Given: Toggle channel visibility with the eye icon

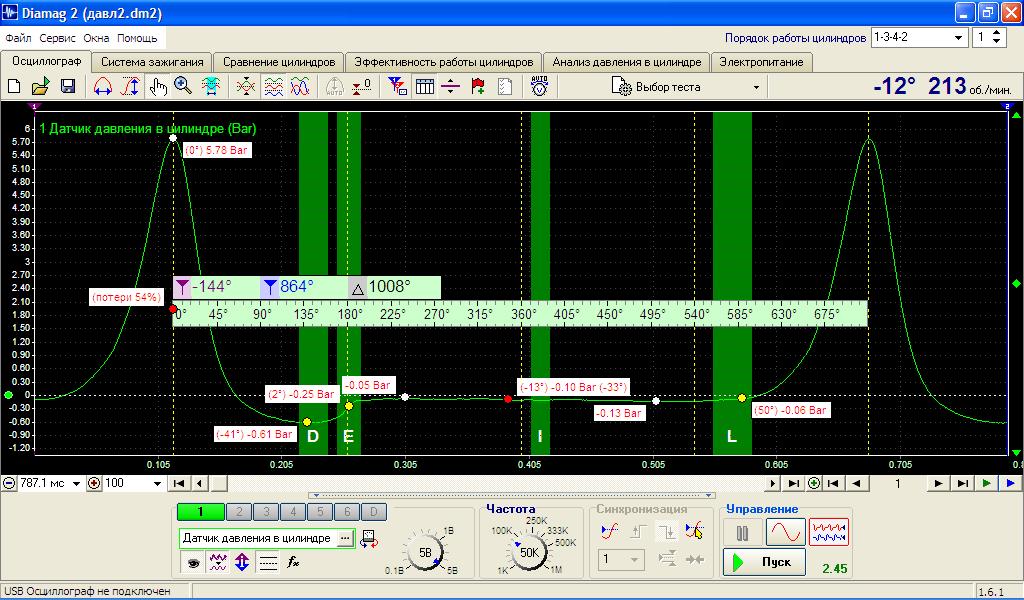Looking at the screenshot, I should click(x=193, y=562).
